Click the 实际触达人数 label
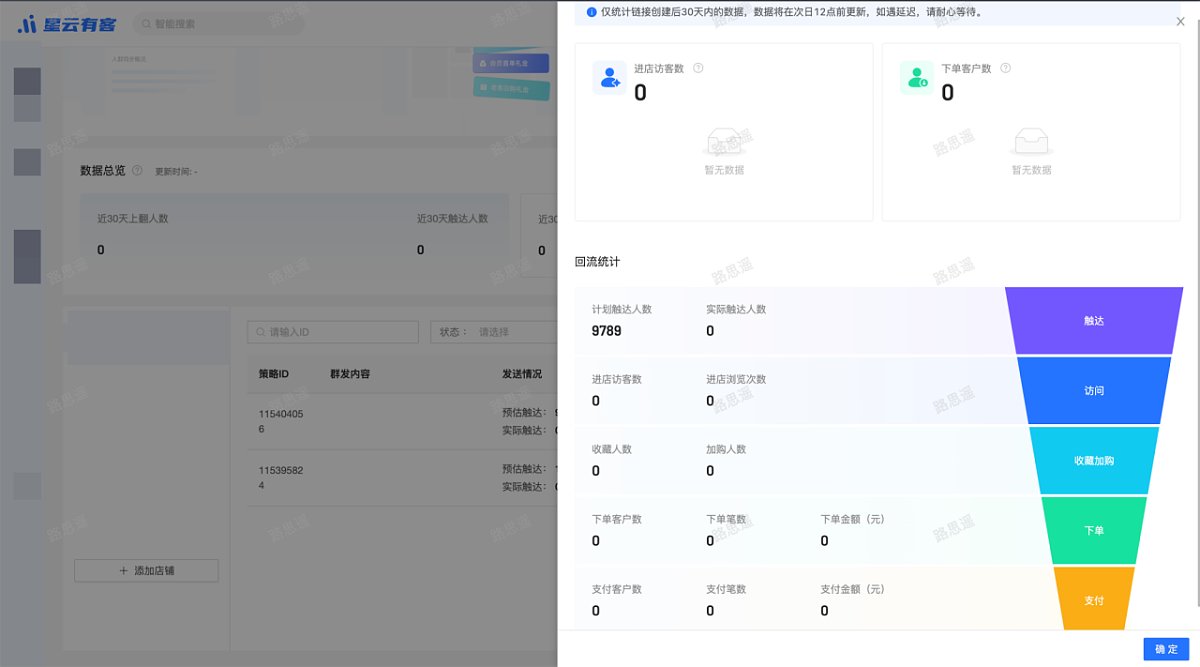The height and width of the screenshot is (667, 1200). coord(736,310)
